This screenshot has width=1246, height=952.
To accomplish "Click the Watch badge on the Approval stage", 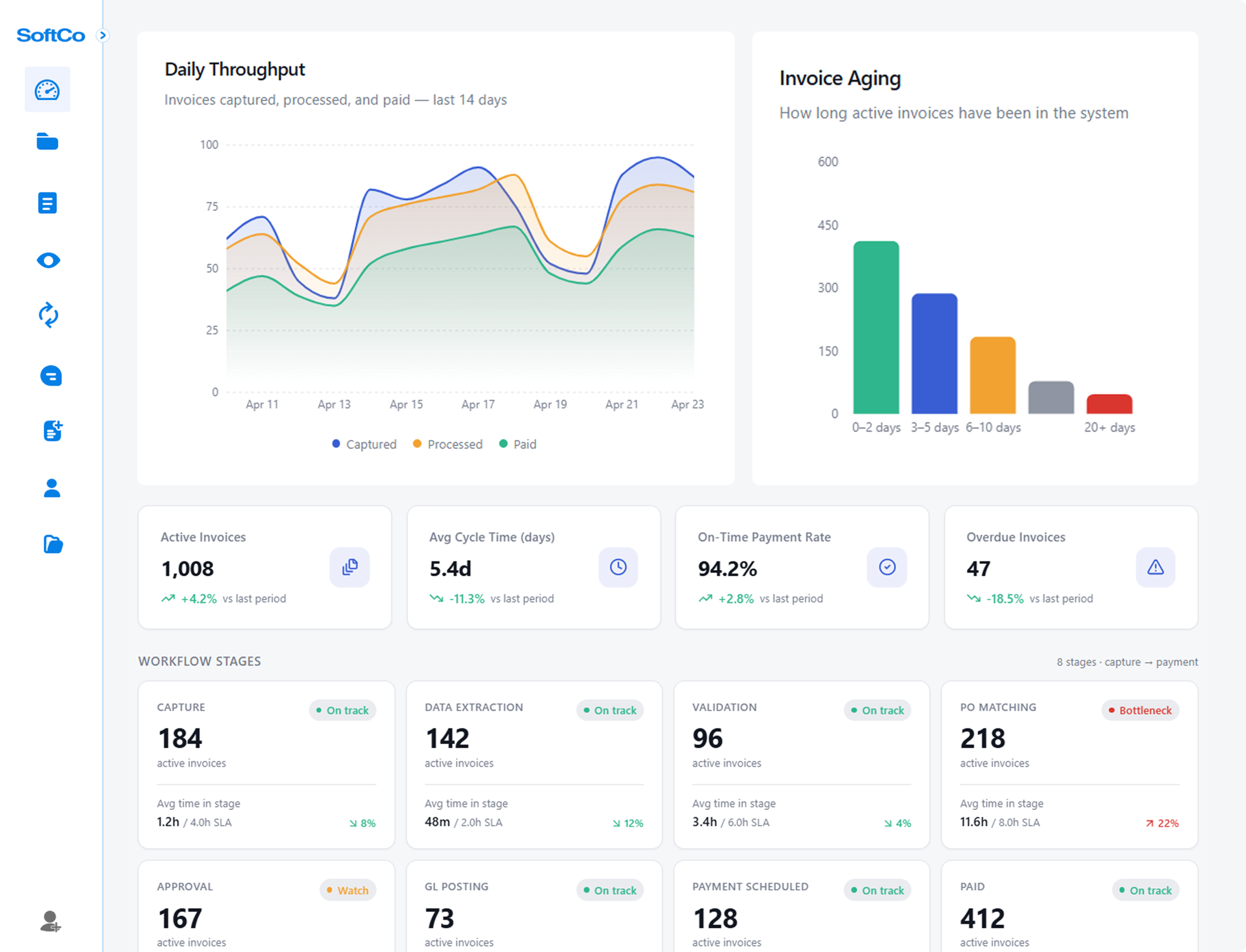I will tap(348, 890).
